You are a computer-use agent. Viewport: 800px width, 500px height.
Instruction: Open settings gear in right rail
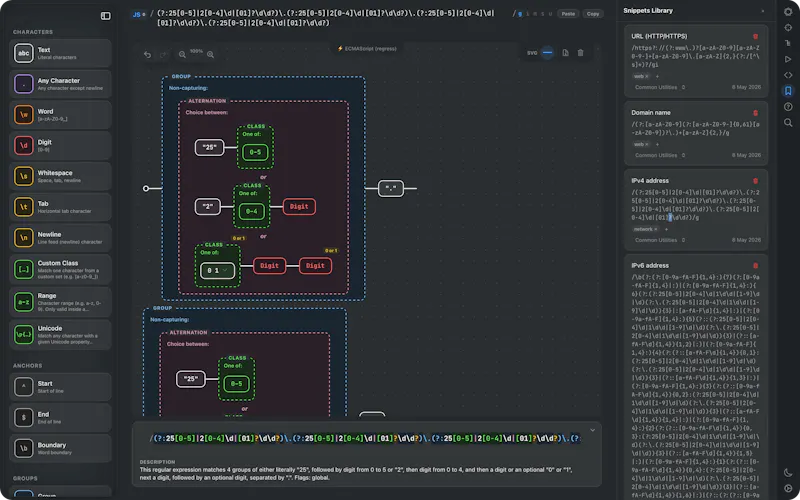tap(788, 11)
